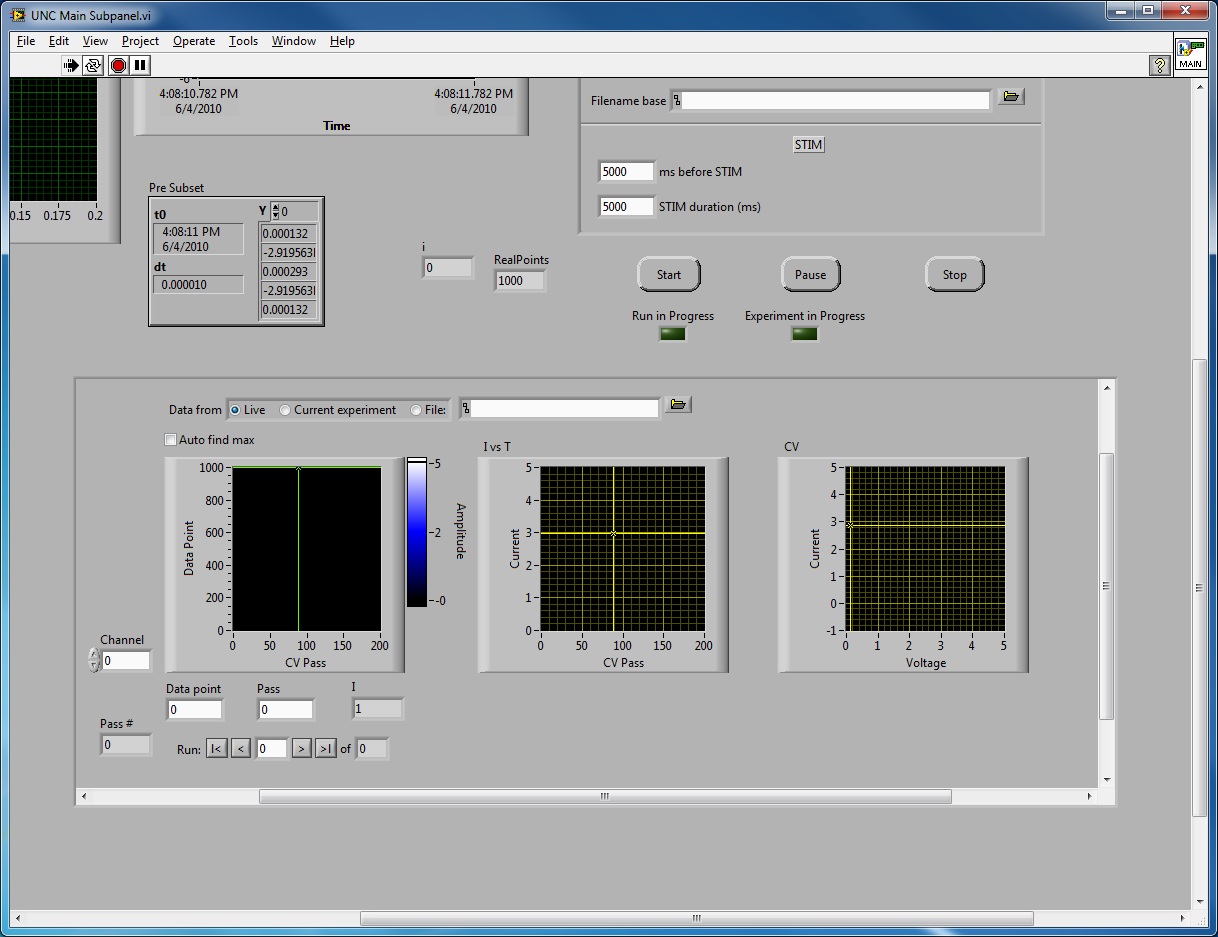Jump to first run button
1218x937 pixels.
[216, 748]
